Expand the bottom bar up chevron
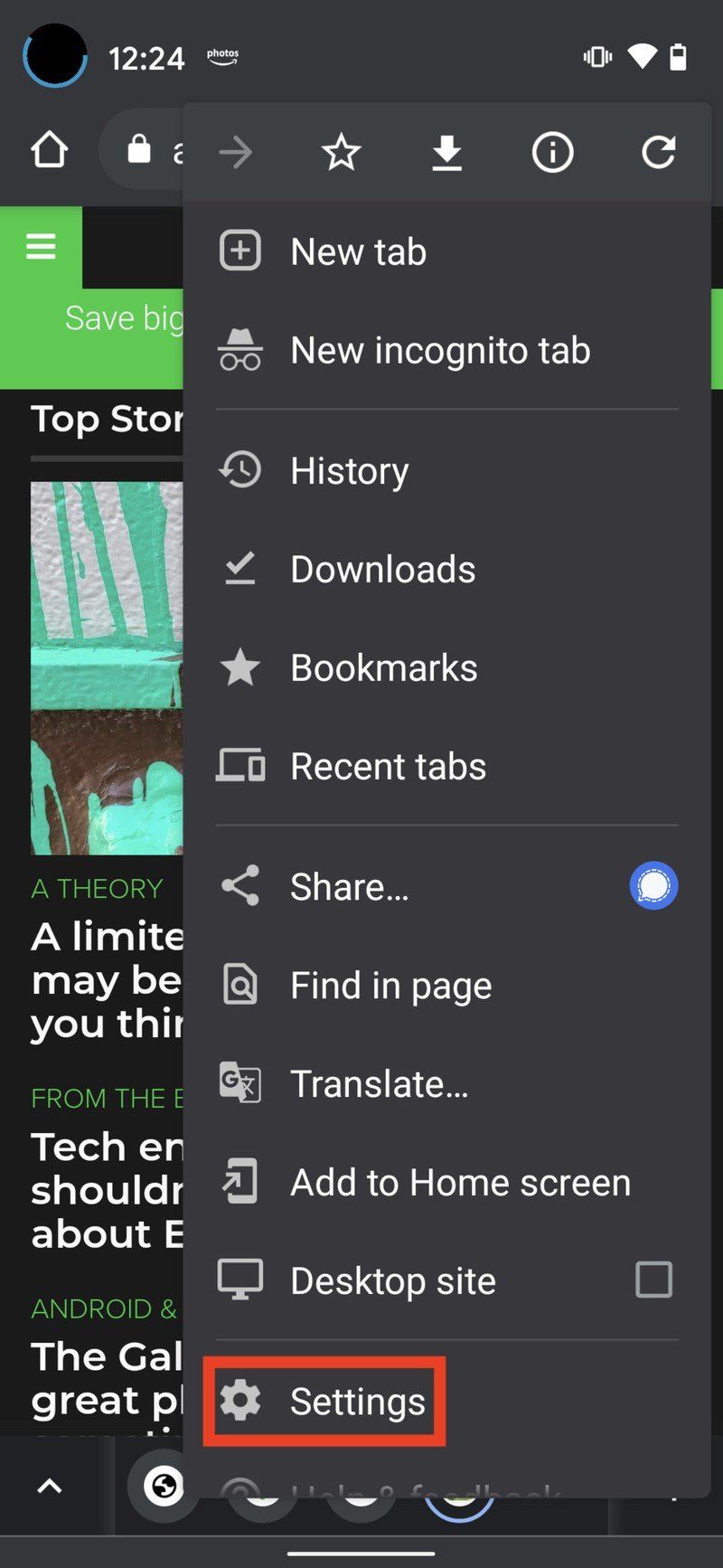 50,1485
